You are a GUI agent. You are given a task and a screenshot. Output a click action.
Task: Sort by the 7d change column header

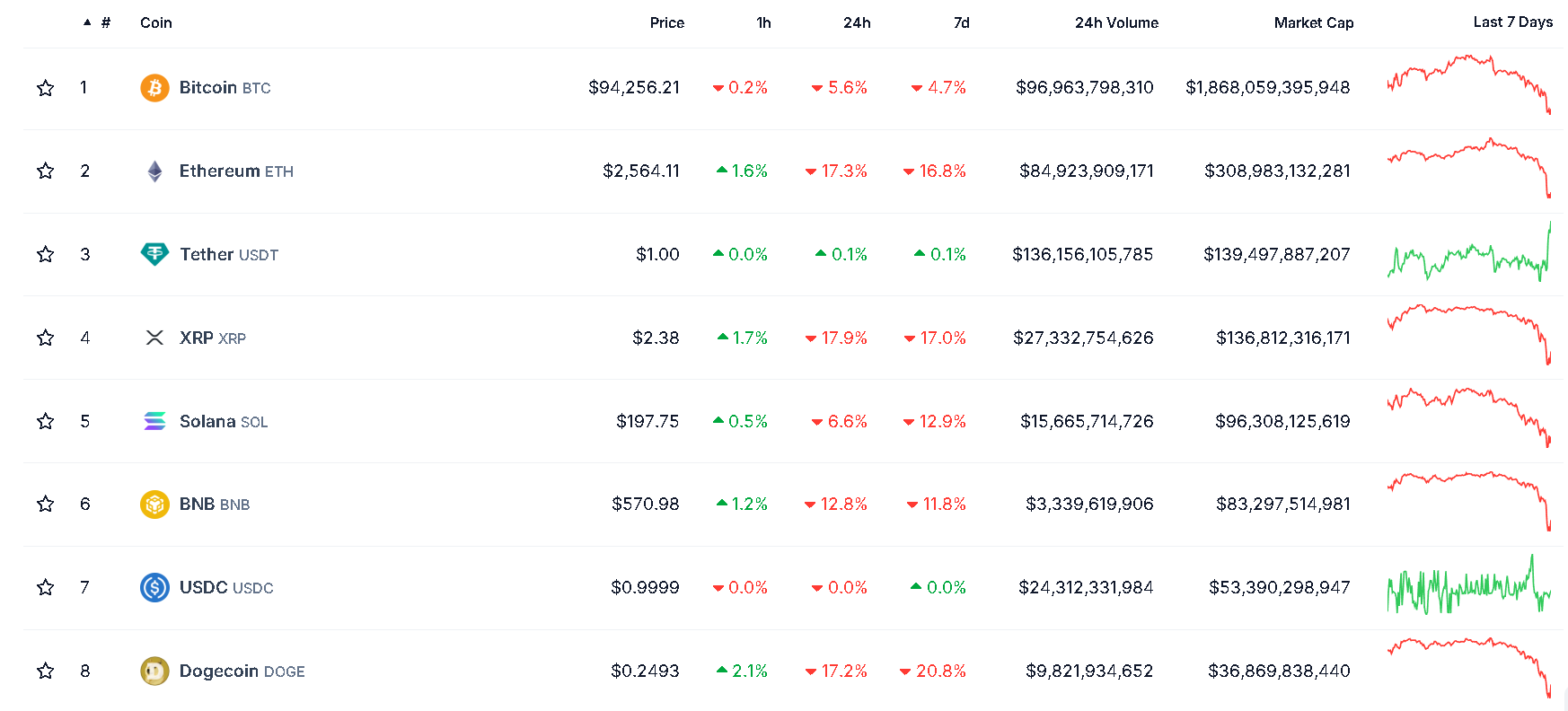pos(961,22)
